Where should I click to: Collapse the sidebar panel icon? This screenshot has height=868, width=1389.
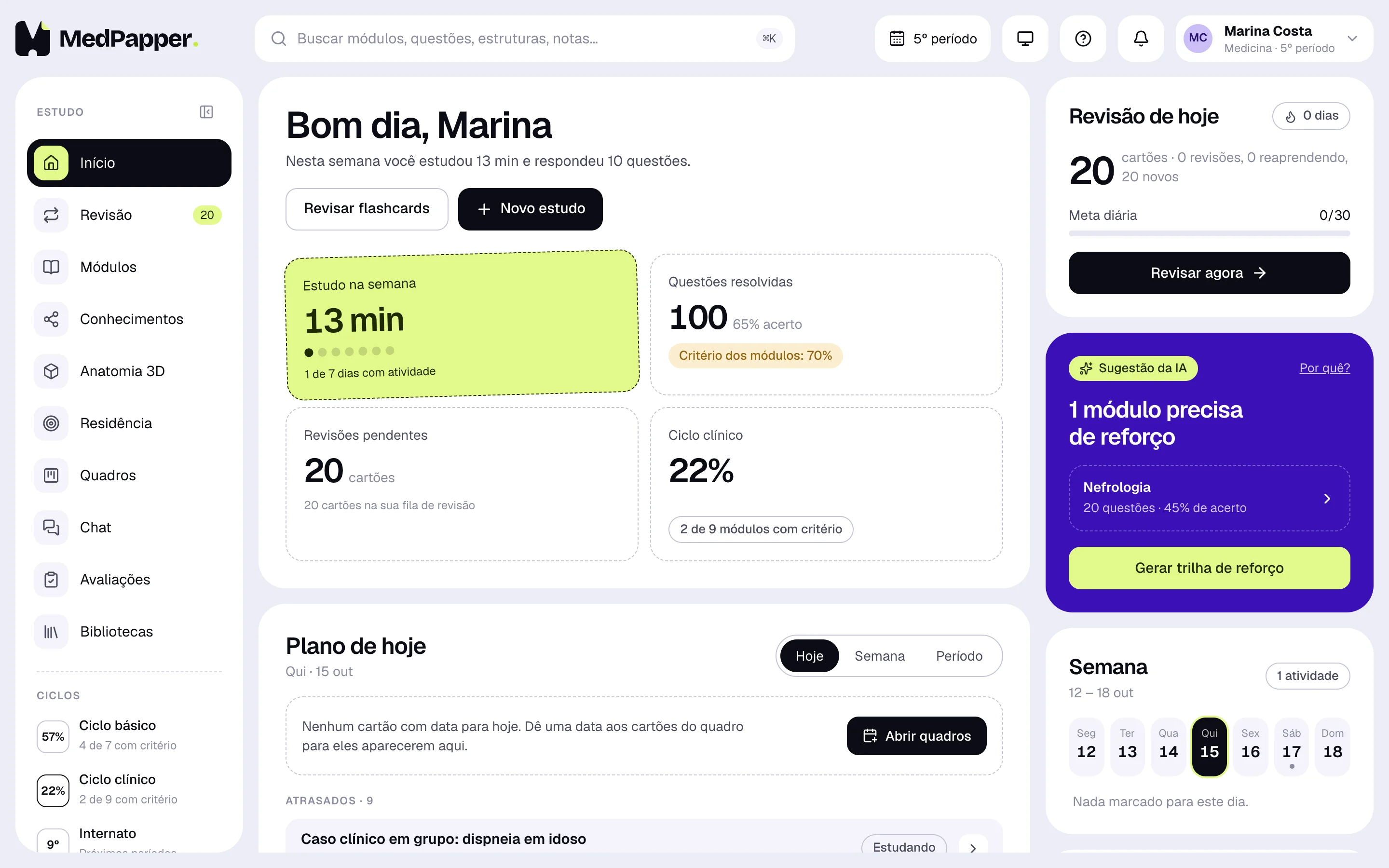[206, 112]
